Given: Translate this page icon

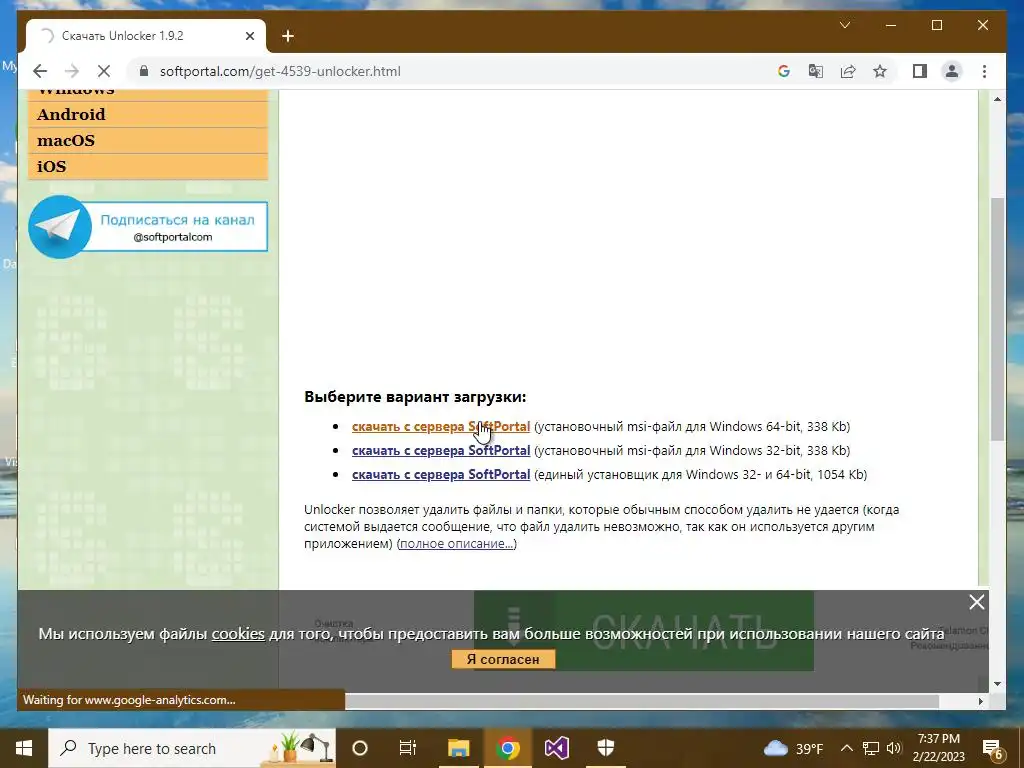Looking at the screenshot, I should (x=816, y=71).
